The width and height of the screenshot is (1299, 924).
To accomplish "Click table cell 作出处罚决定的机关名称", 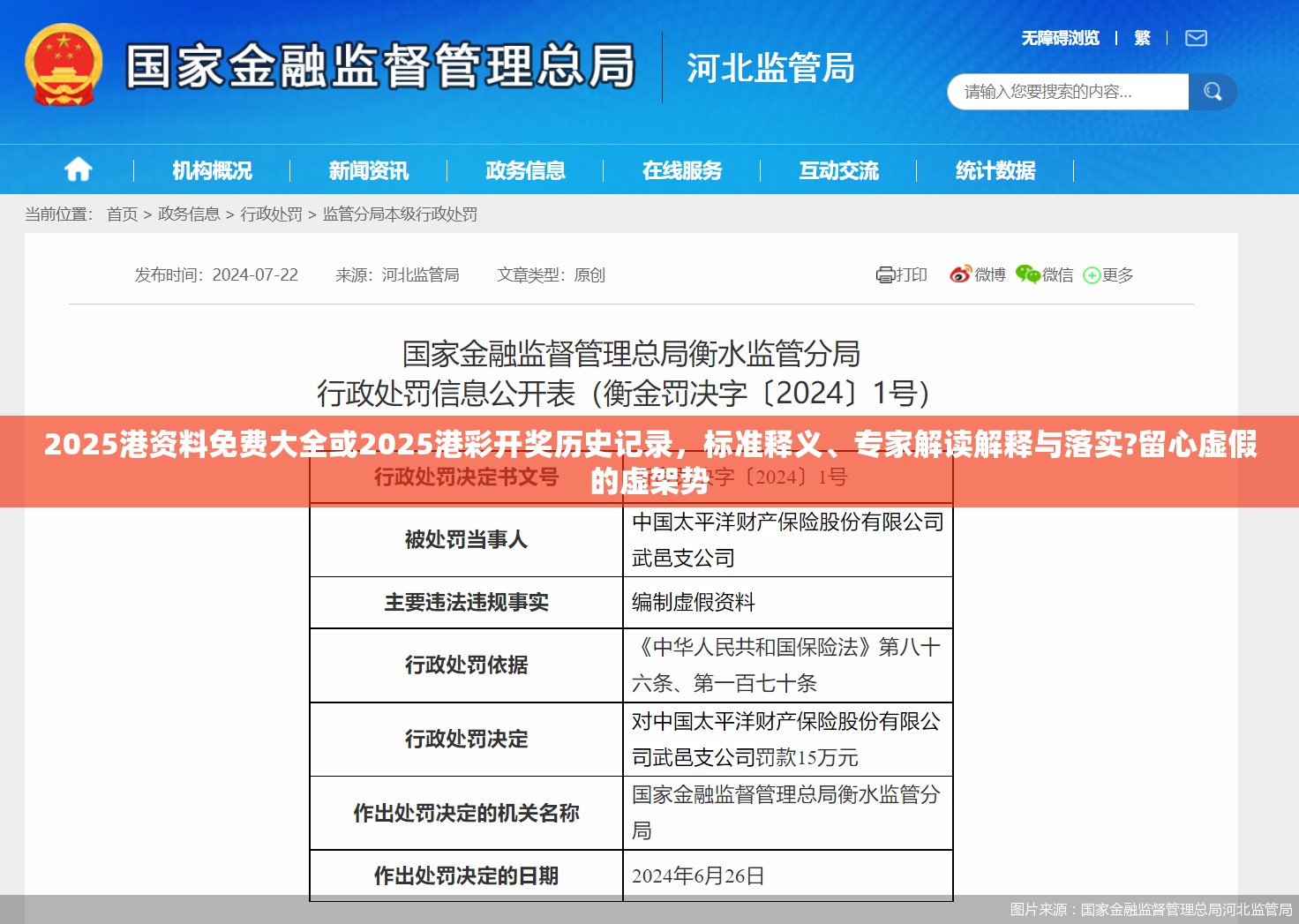I will tap(466, 814).
